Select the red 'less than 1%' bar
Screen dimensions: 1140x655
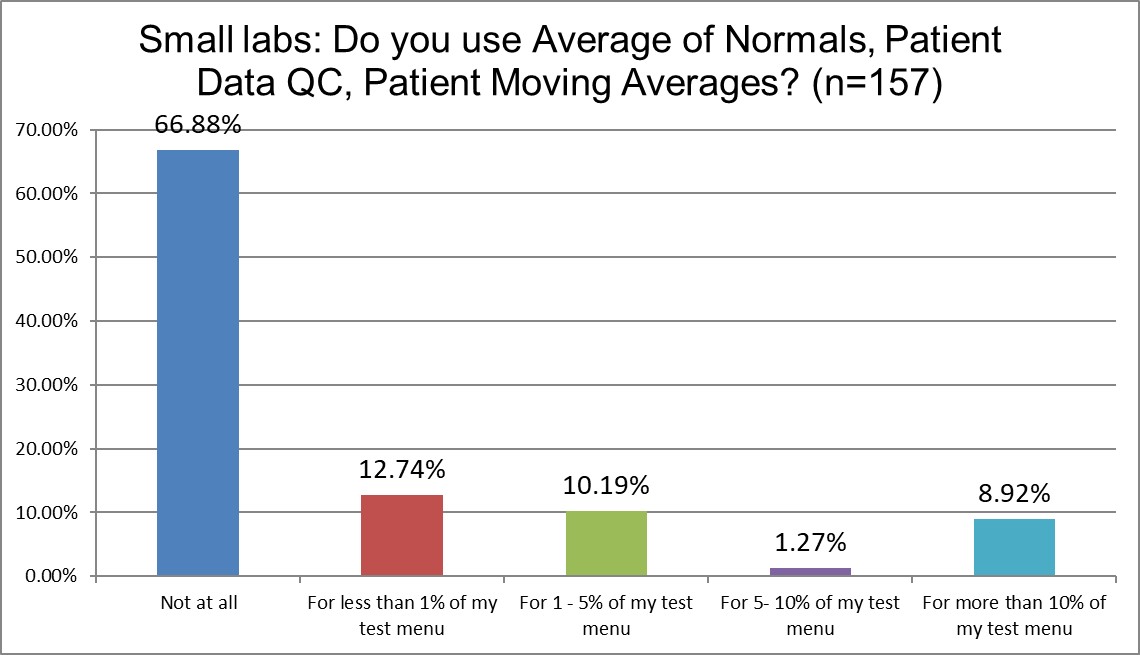(x=402, y=535)
